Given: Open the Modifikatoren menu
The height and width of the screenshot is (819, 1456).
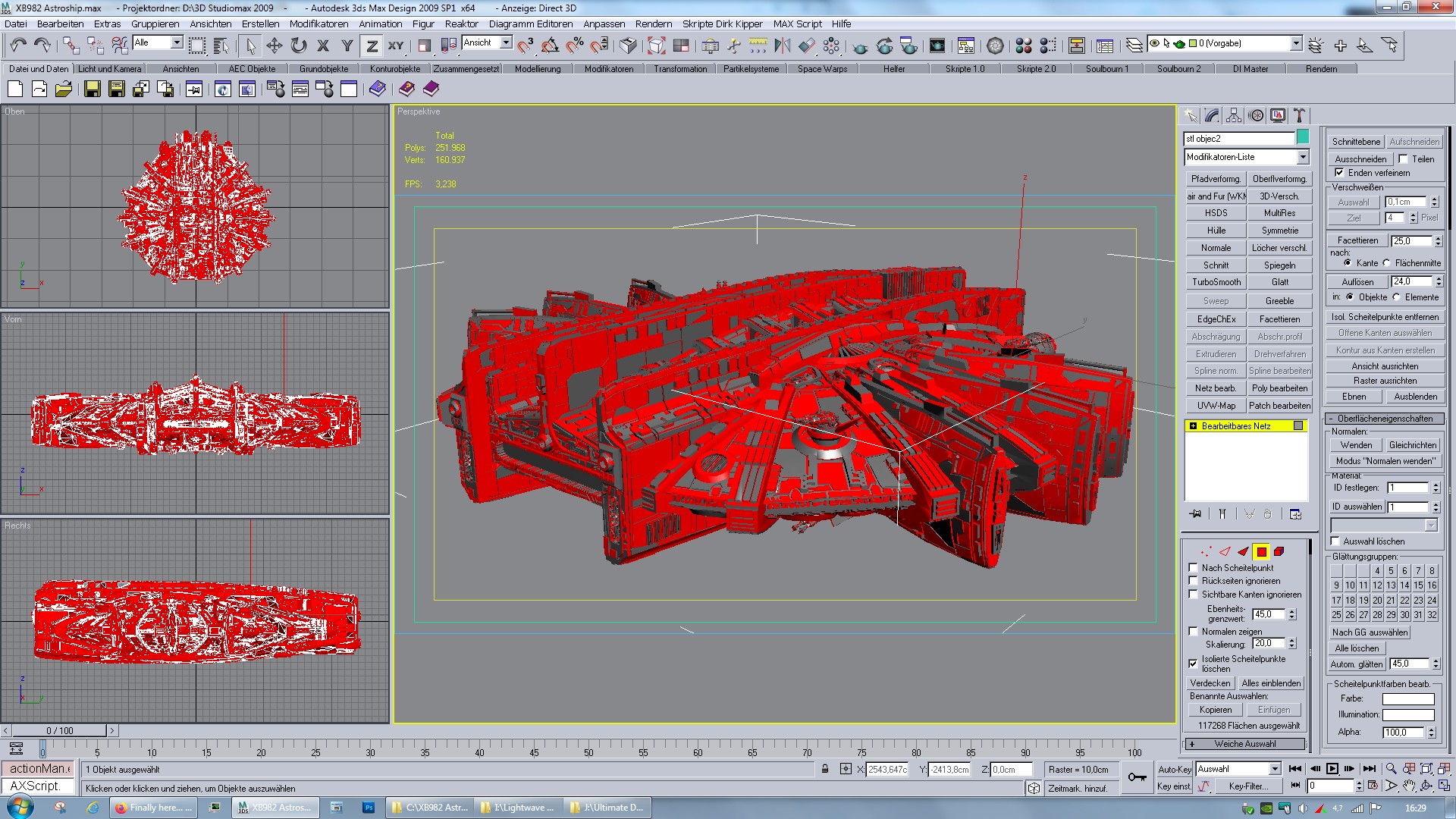Looking at the screenshot, I should (319, 24).
